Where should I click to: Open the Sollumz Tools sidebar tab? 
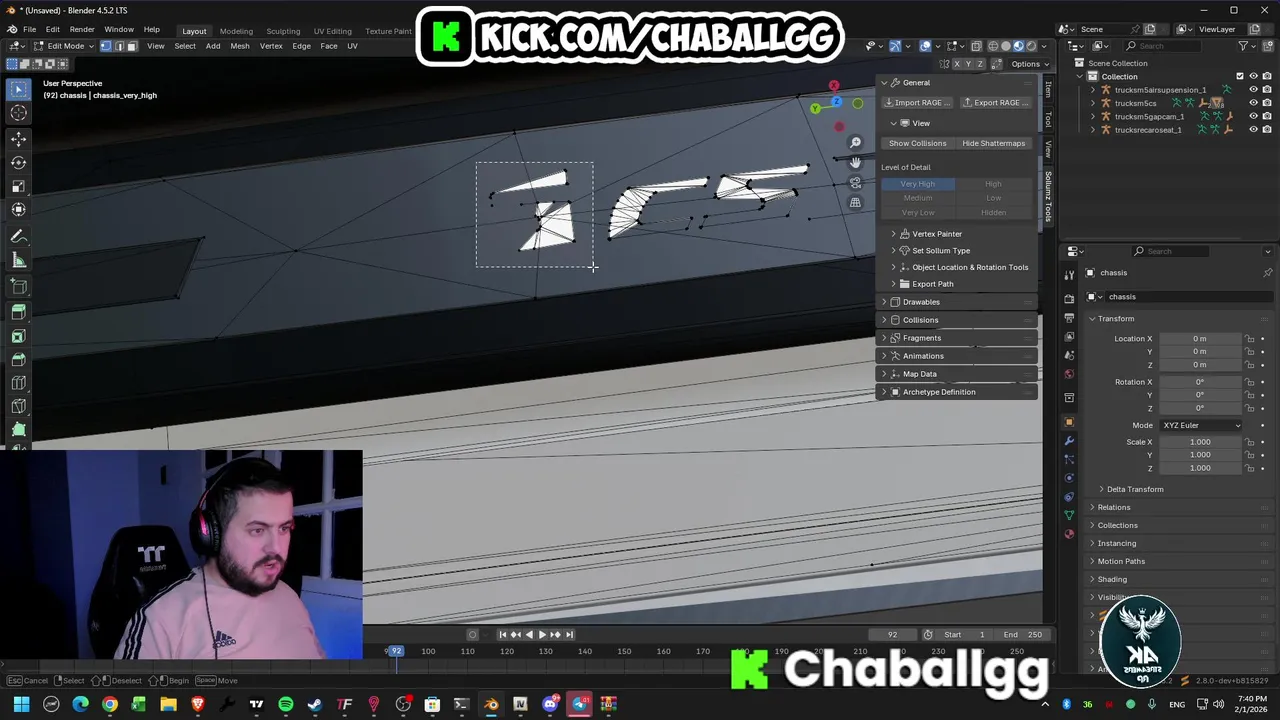(x=1048, y=196)
